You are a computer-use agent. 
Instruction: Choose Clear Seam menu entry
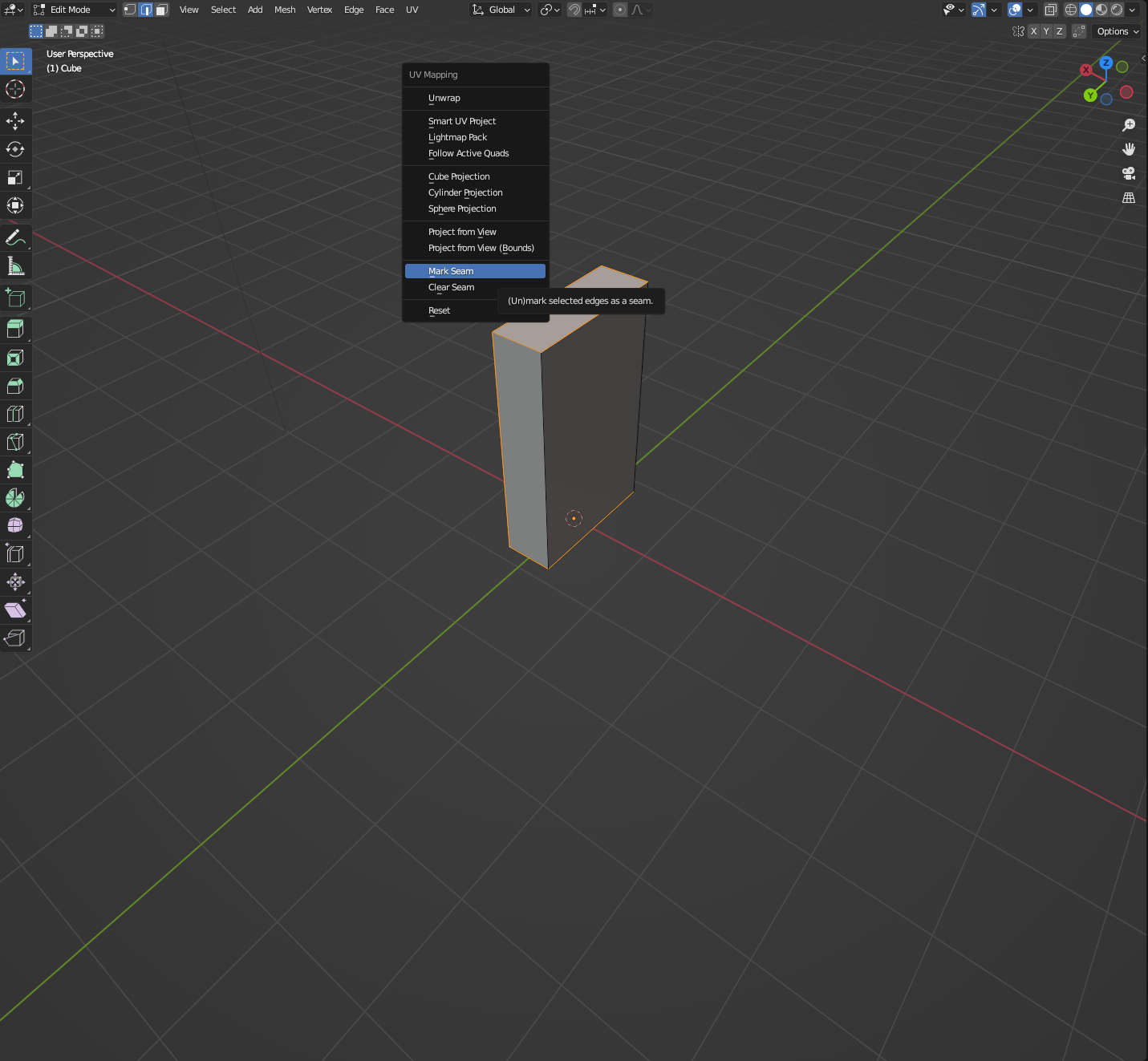pos(475,287)
